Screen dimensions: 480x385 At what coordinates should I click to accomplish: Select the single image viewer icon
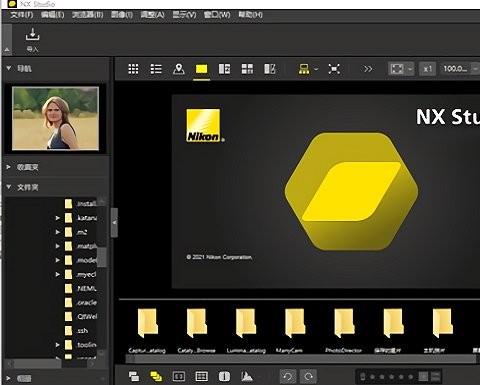click(x=202, y=69)
